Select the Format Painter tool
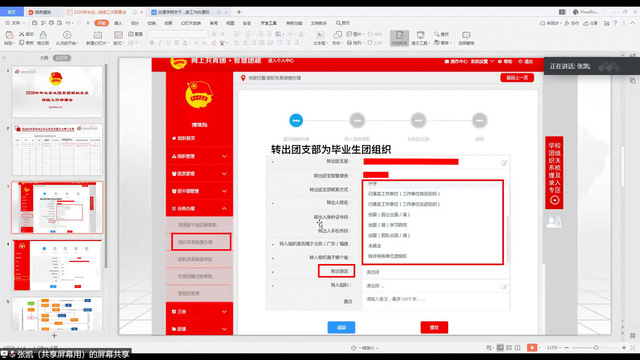 (43, 38)
